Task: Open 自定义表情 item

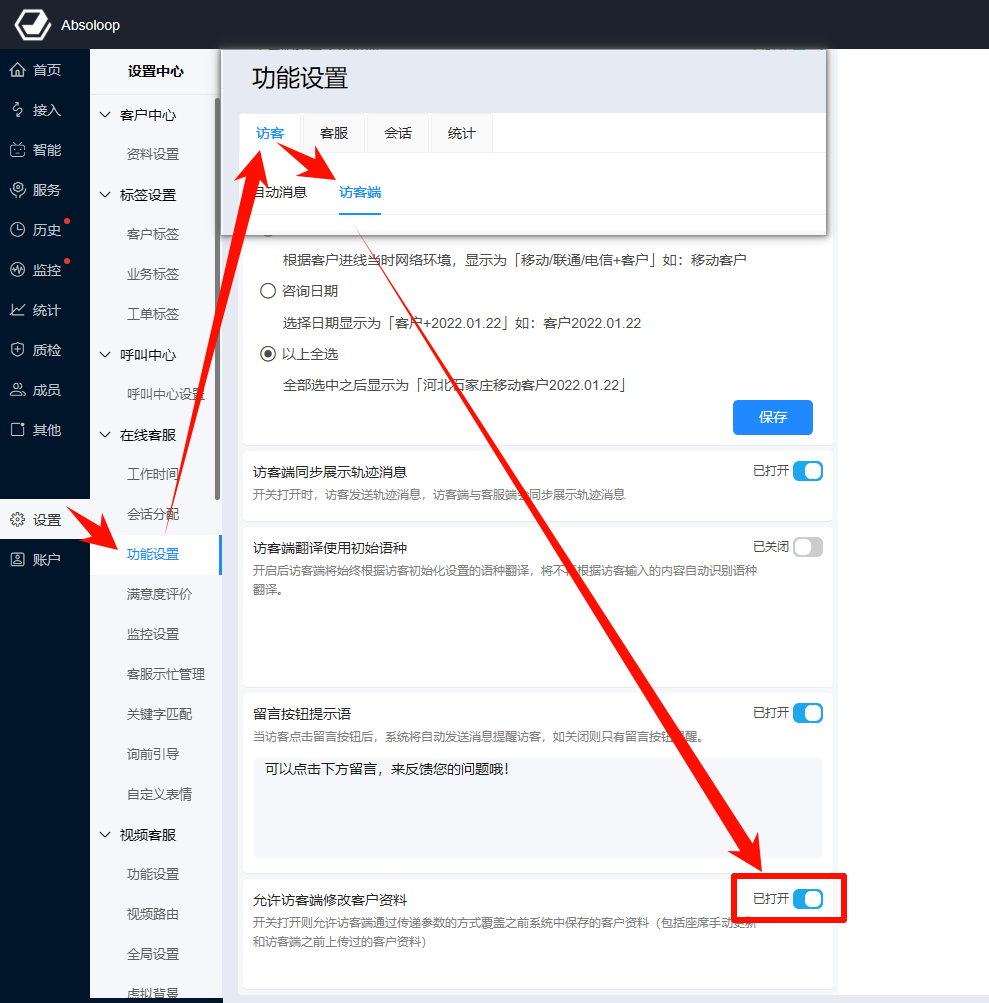Action: click(159, 794)
